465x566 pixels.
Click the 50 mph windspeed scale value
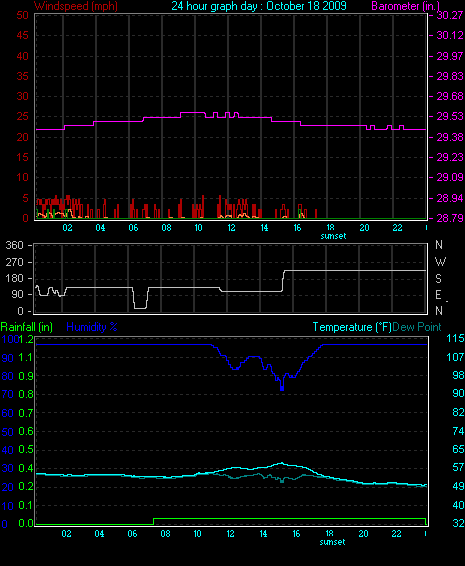(22, 15)
